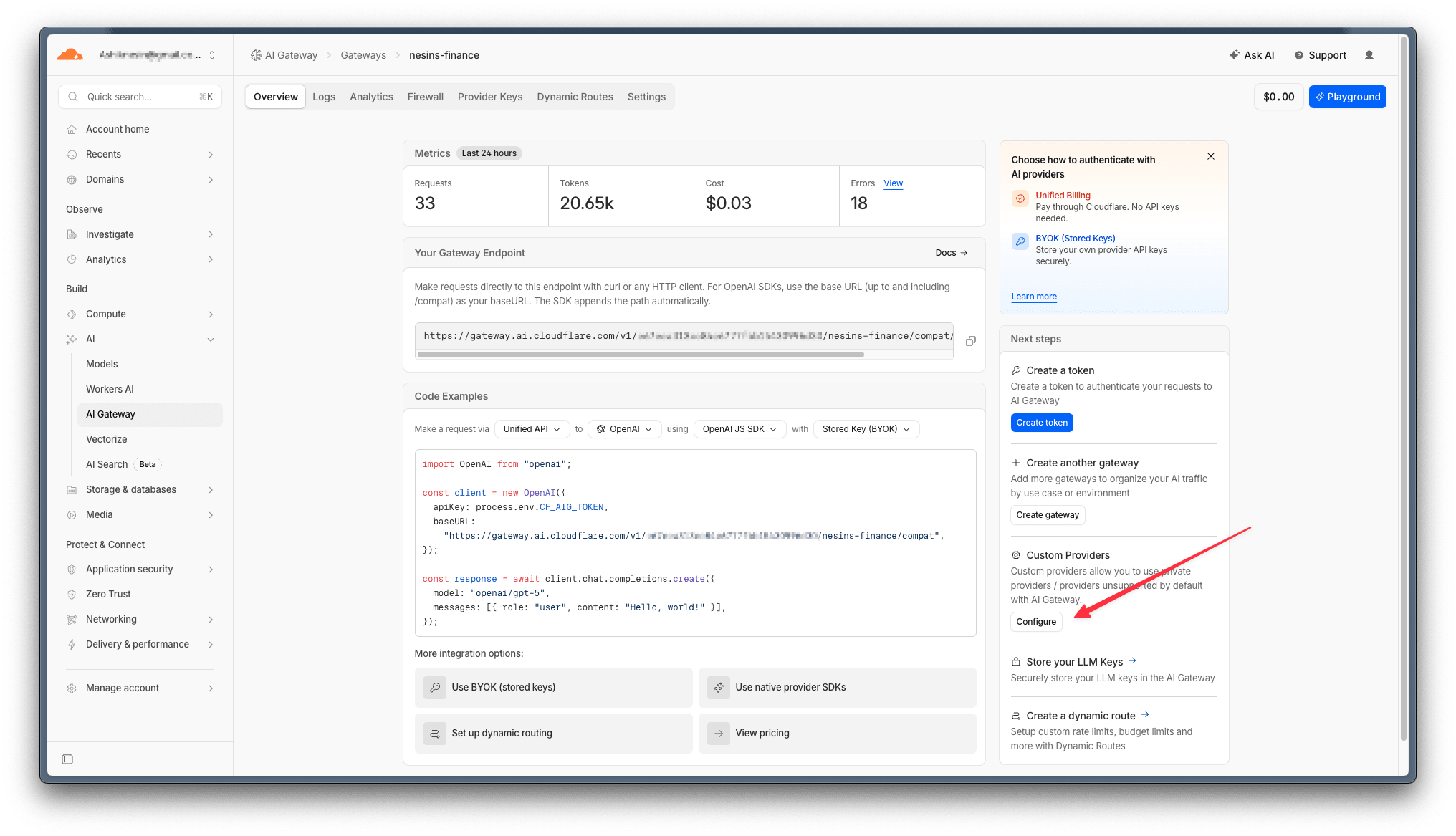
Task: Expand the Media section
Action: (211, 515)
